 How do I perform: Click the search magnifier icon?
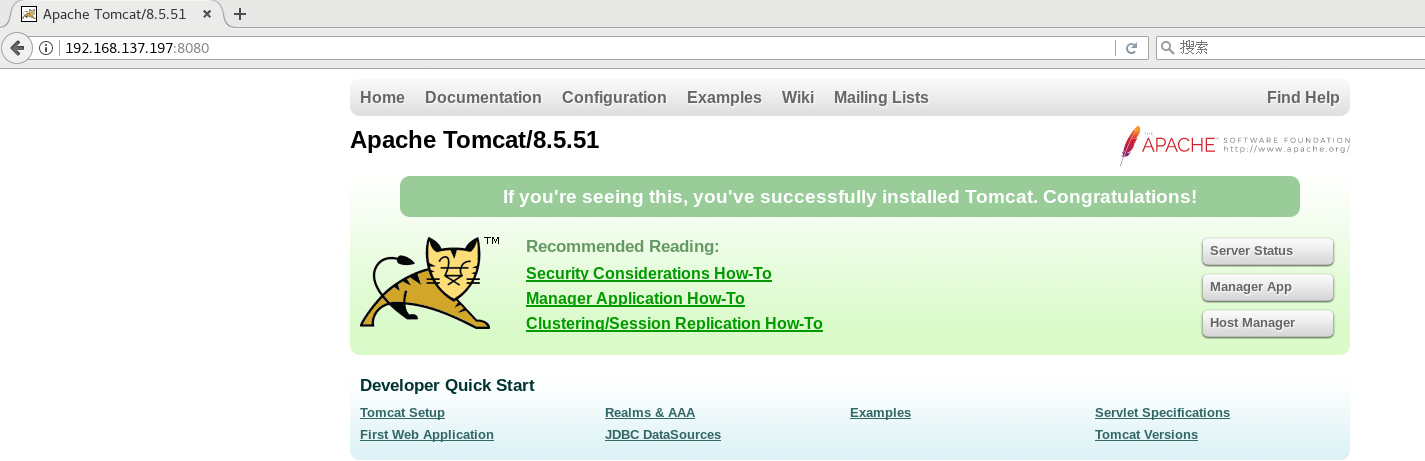[x=1167, y=48]
